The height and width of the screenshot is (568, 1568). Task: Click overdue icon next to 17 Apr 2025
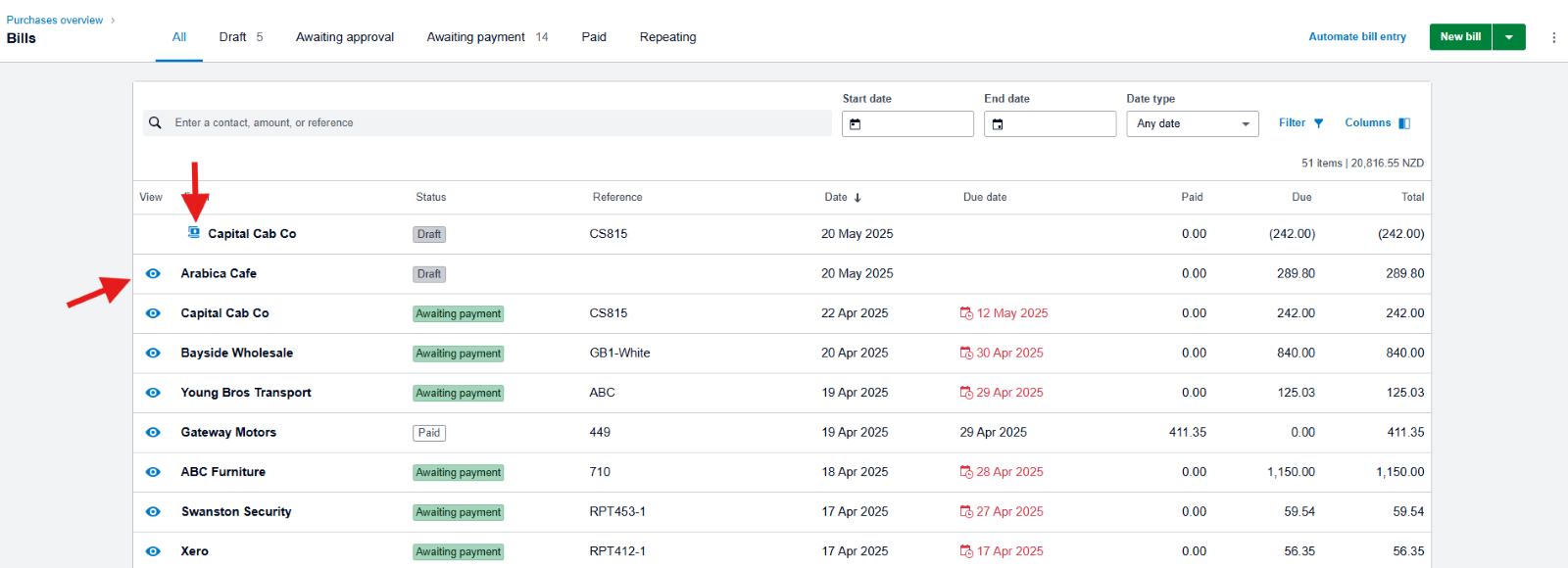click(x=966, y=551)
